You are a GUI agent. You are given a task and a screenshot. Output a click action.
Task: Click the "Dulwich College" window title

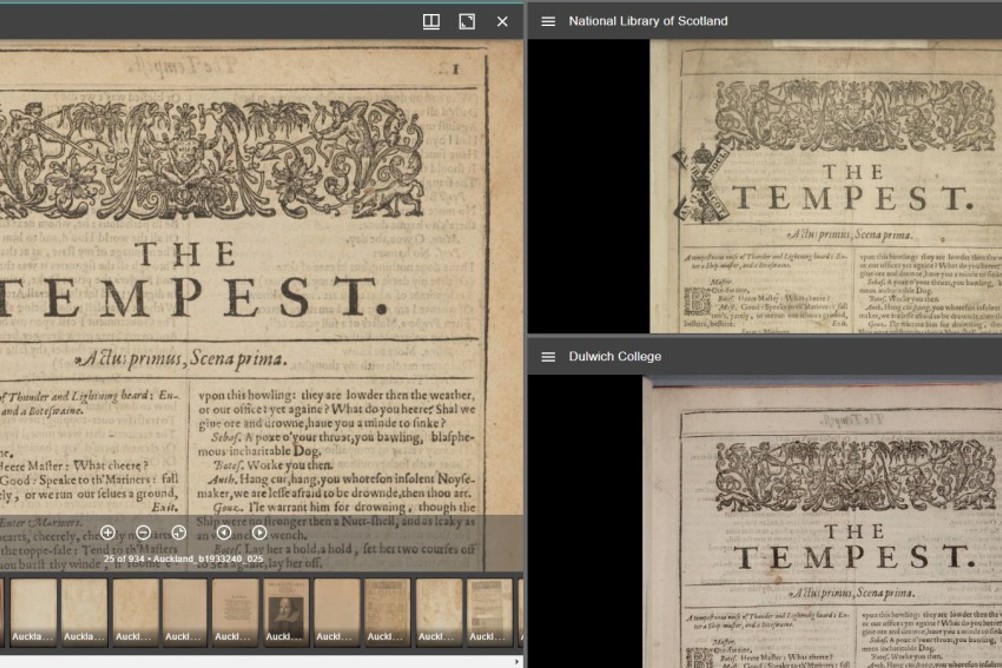pos(615,357)
